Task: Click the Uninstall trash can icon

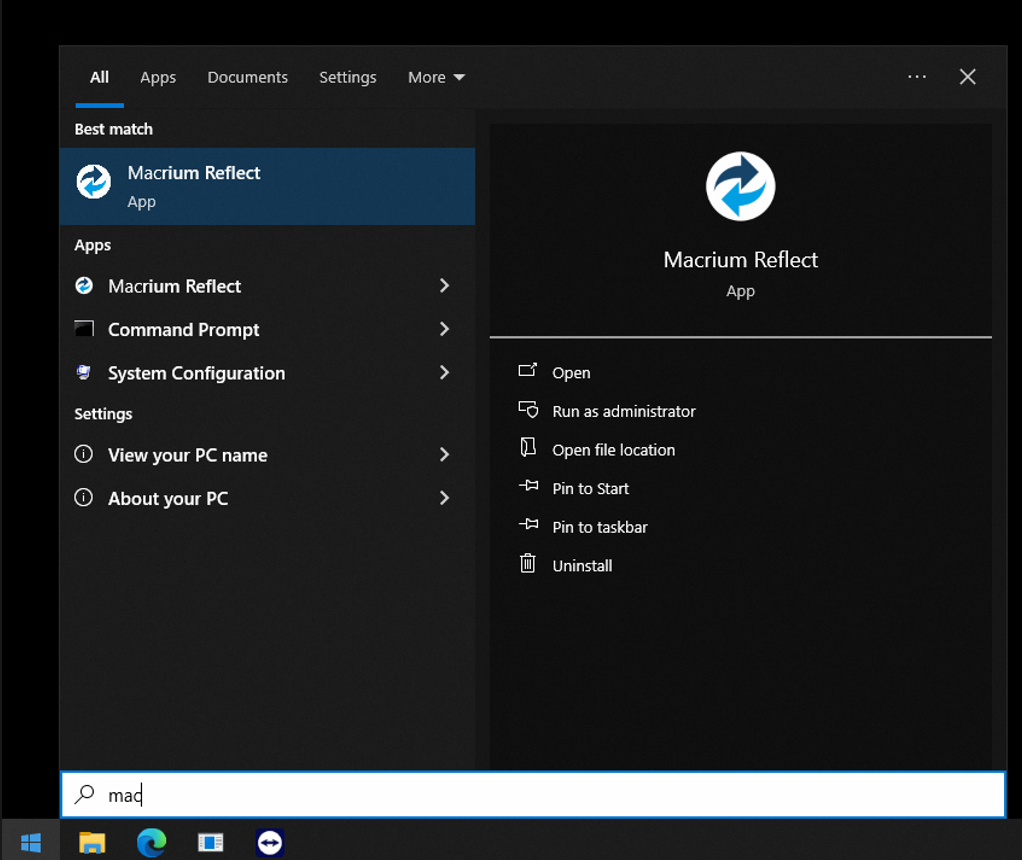Action: tap(528, 564)
